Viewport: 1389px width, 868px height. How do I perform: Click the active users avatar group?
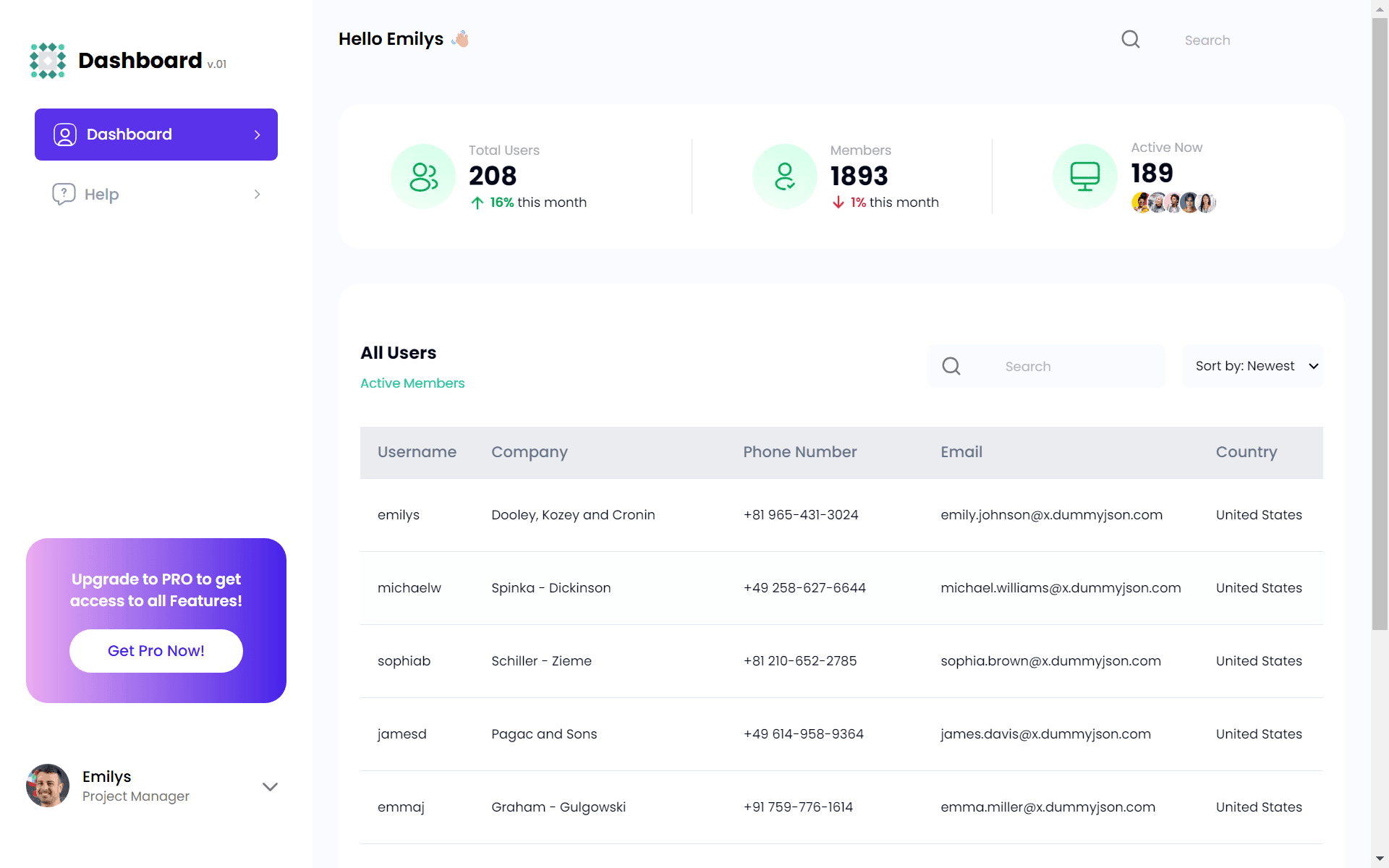pos(1173,203)
